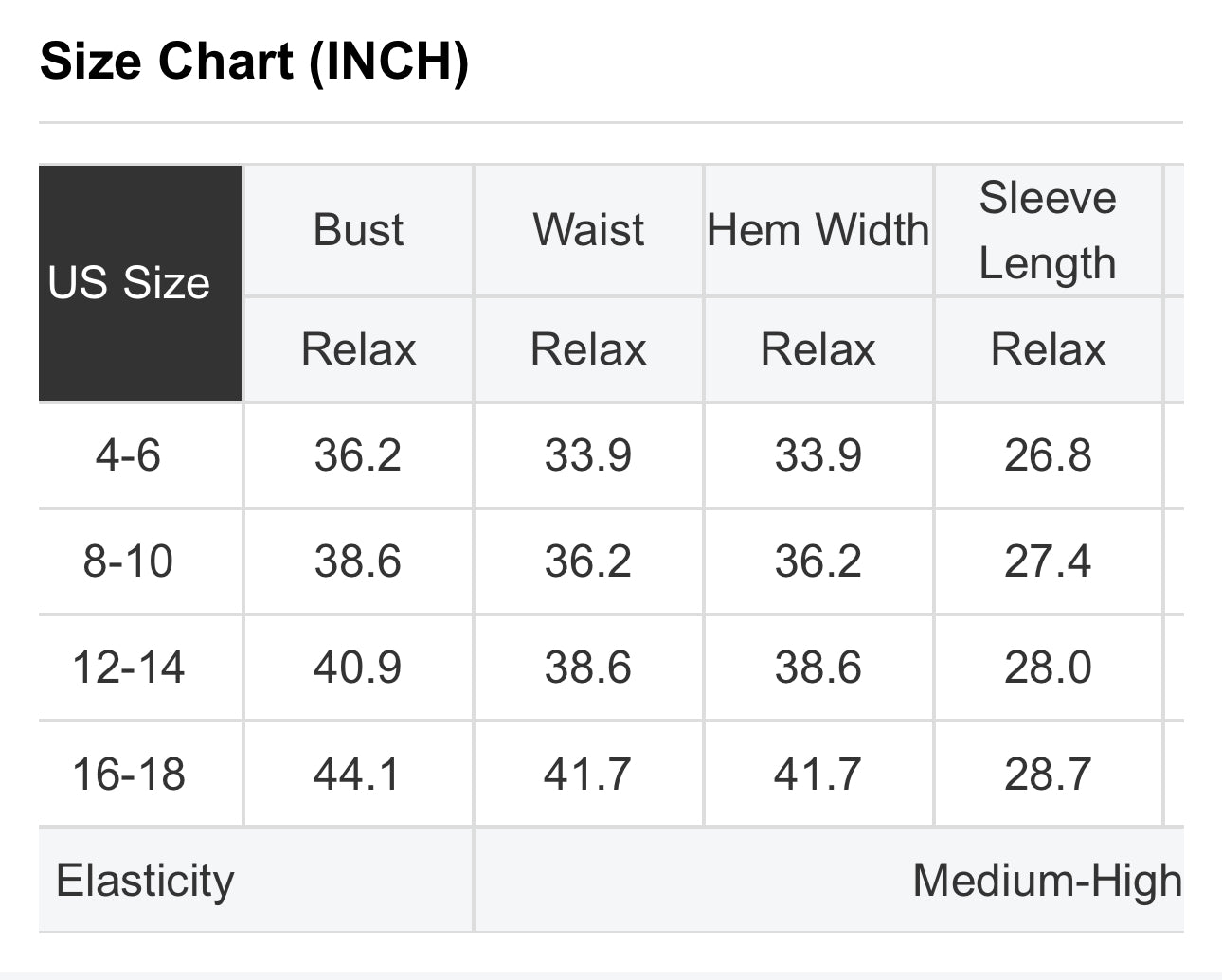This screenshot has height=980, width=1222.
Task: Select the Sleeve Length column header
Action: point(1048,230)
